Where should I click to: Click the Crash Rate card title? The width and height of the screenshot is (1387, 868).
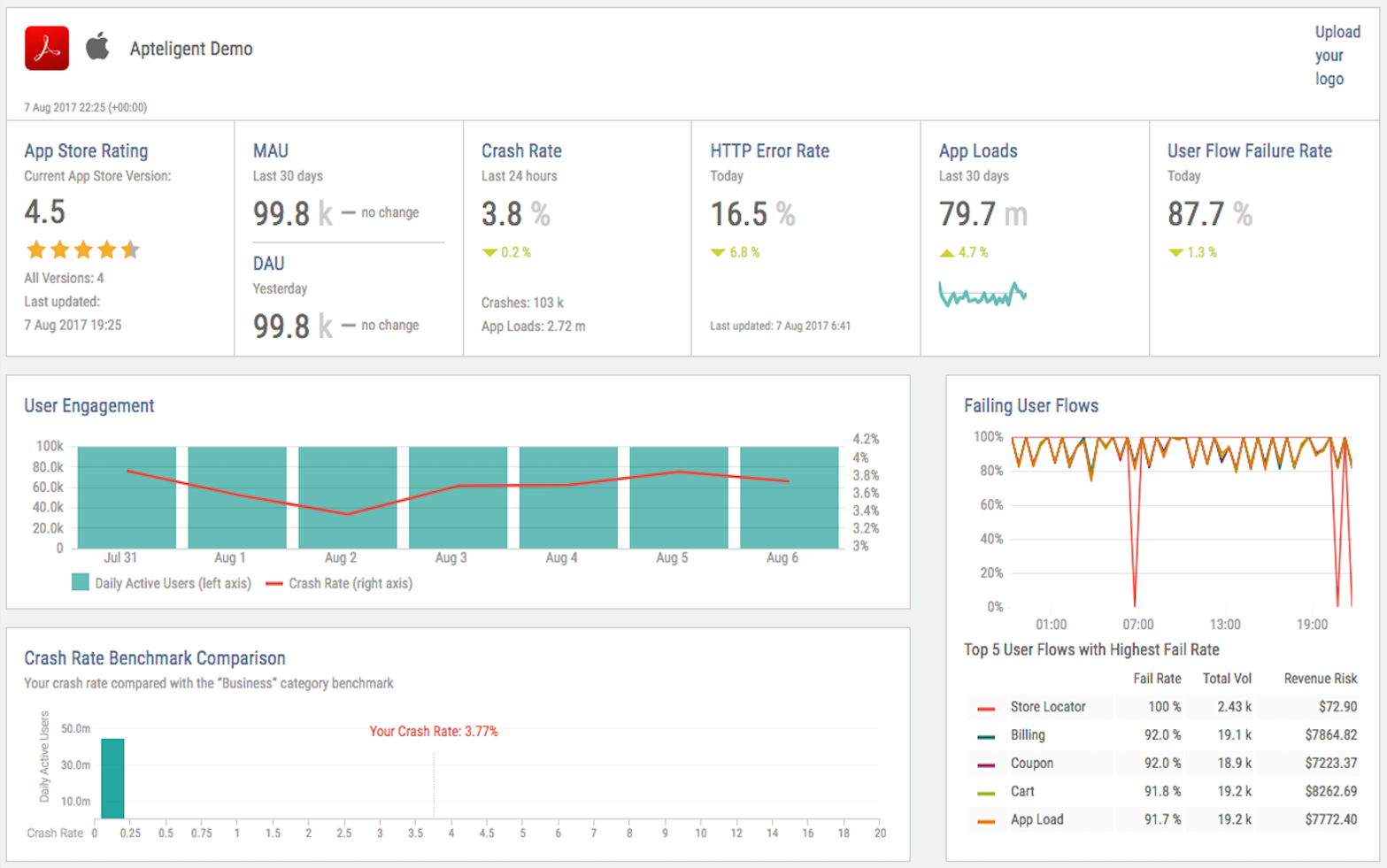point(521,151)
